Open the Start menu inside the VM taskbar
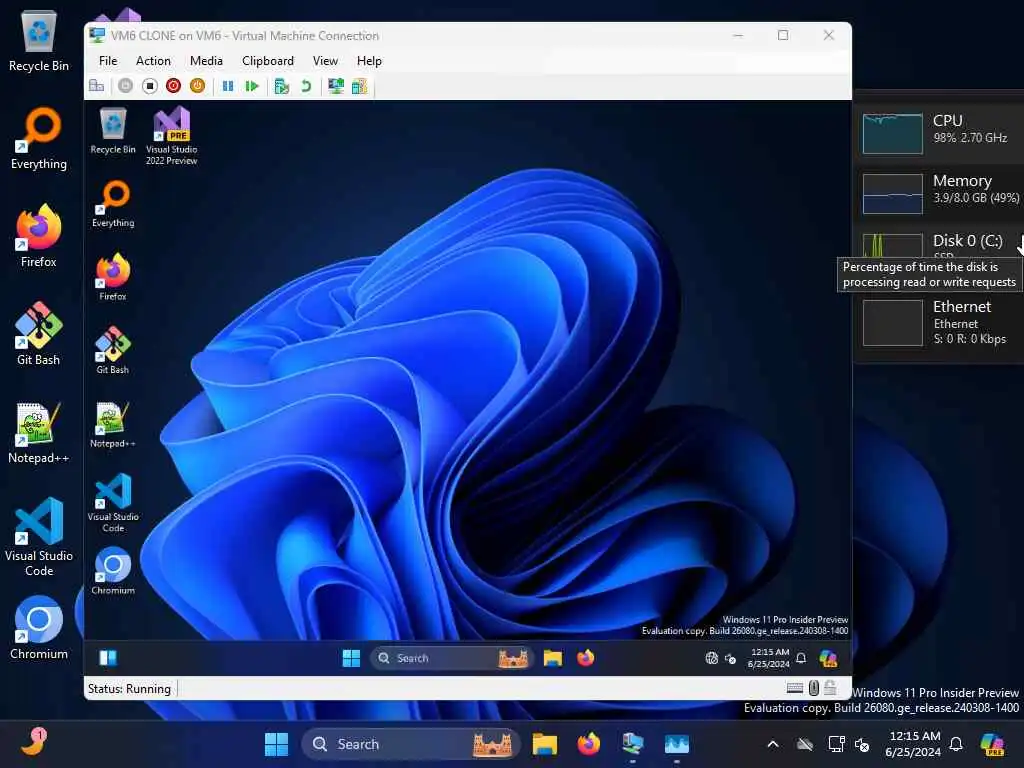Viewport: 1024px width, 768px height. tap(351, 658)
